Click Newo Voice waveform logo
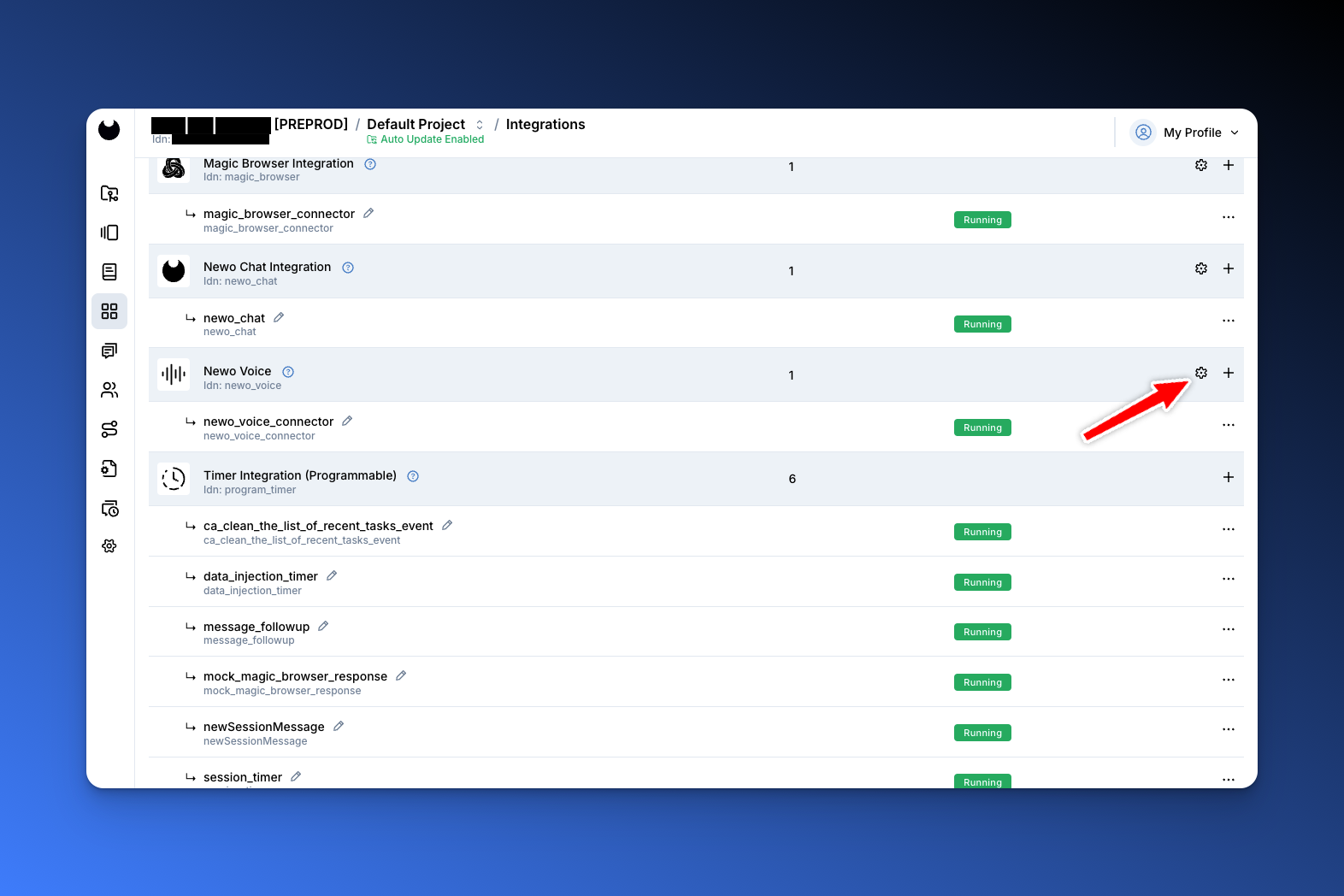The height and width of the screenshot is (896, 1344). pyautogui.click(x=174, y=374)
